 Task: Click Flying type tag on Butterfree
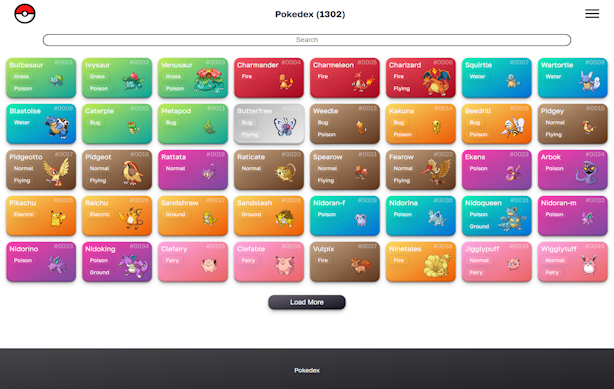click(249, 134)
